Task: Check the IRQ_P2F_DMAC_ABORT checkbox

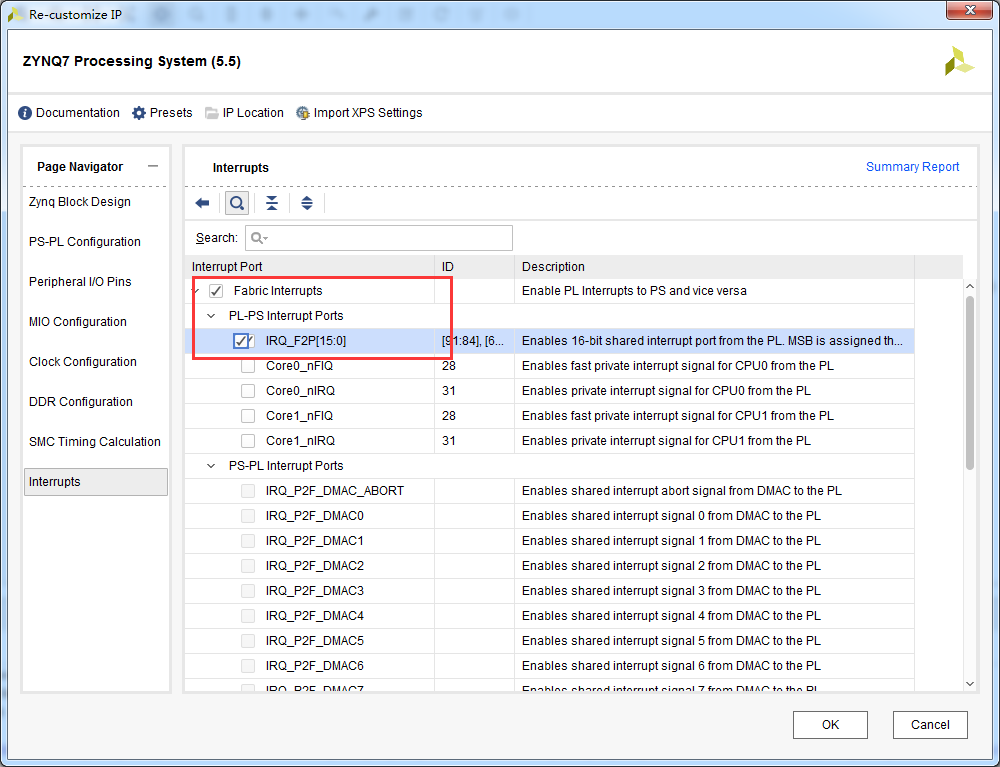Action: click(x=248, y=491)
